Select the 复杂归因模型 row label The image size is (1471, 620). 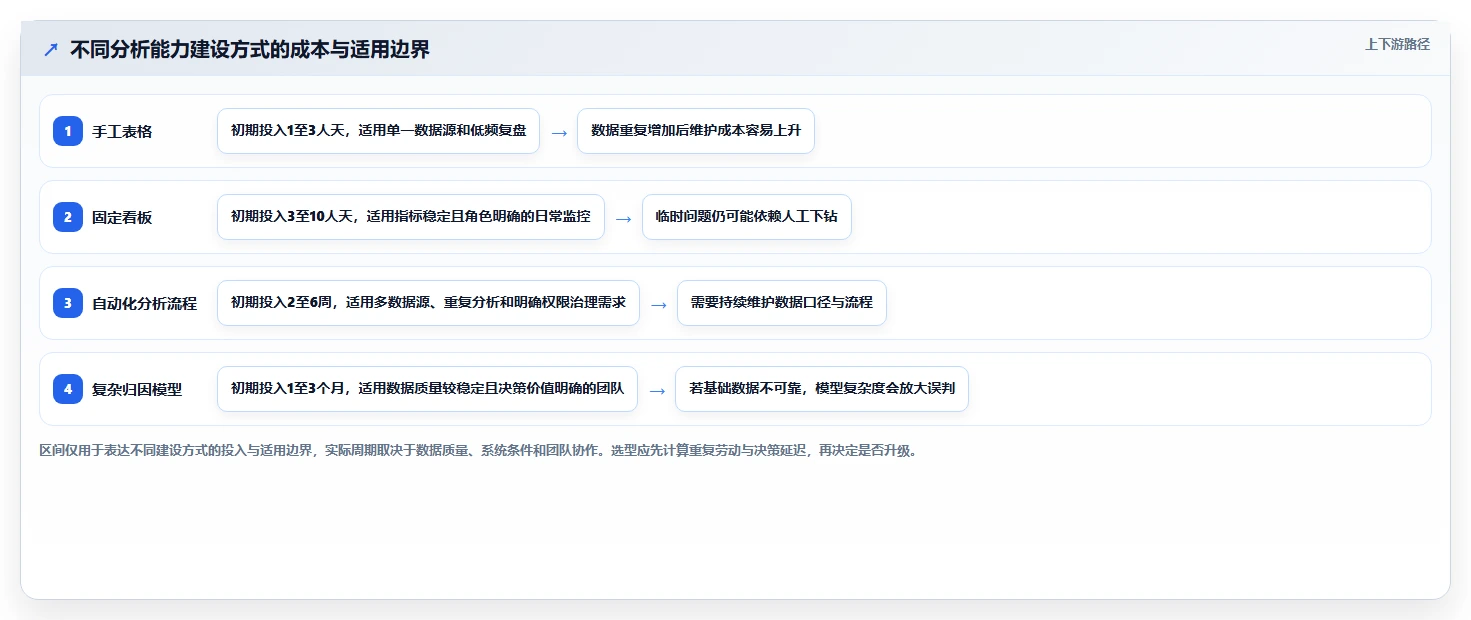point(137,389)
